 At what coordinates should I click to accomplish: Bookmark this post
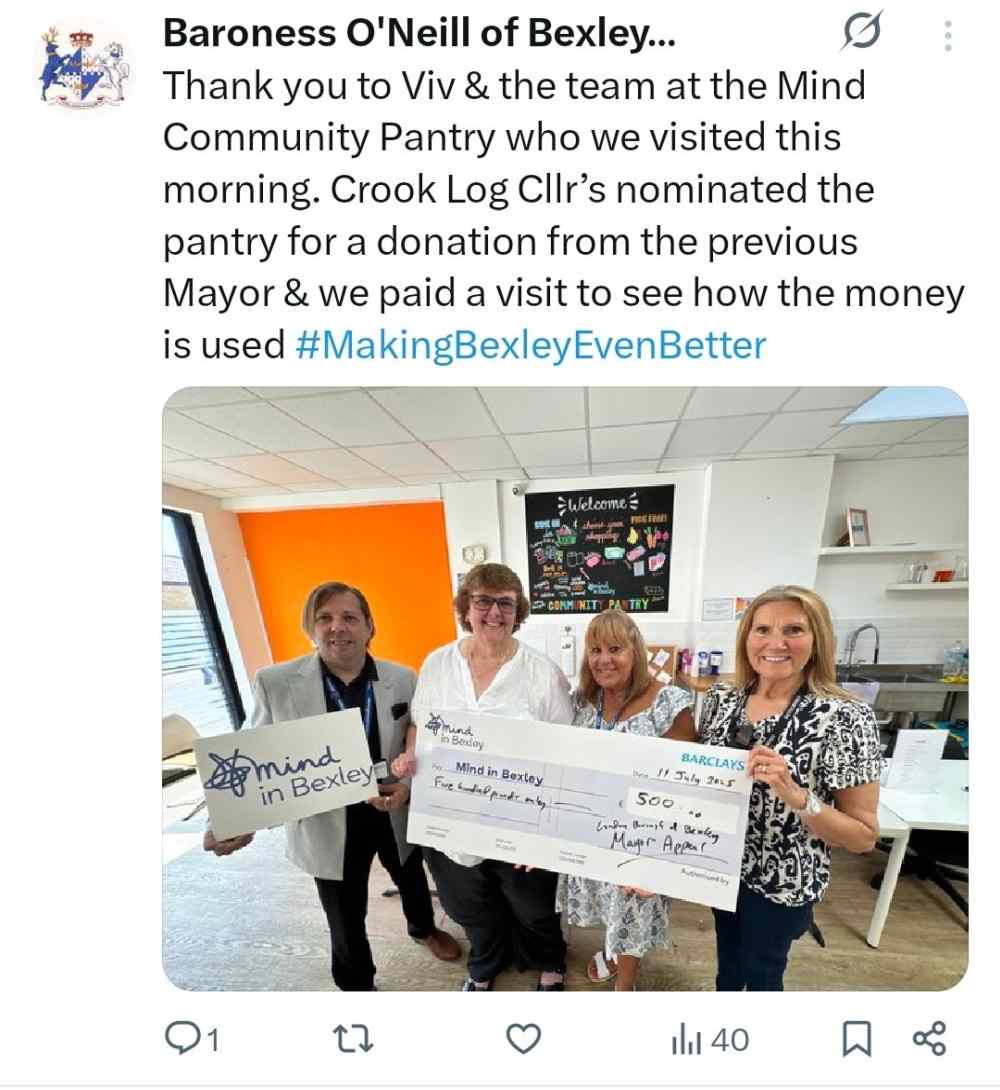pos(857,1040)
